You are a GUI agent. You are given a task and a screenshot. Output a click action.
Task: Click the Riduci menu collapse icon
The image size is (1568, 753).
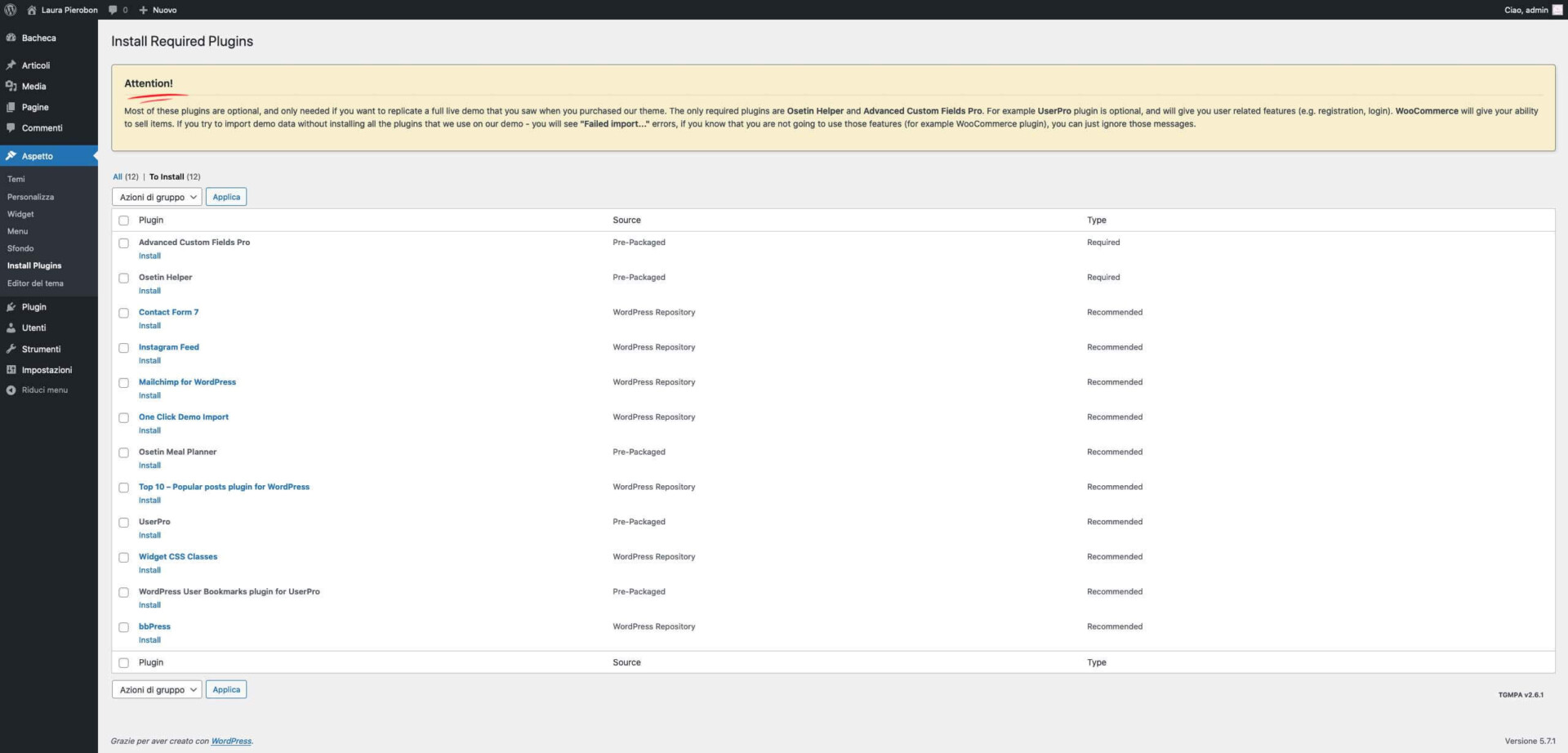(x=11, y=390)
